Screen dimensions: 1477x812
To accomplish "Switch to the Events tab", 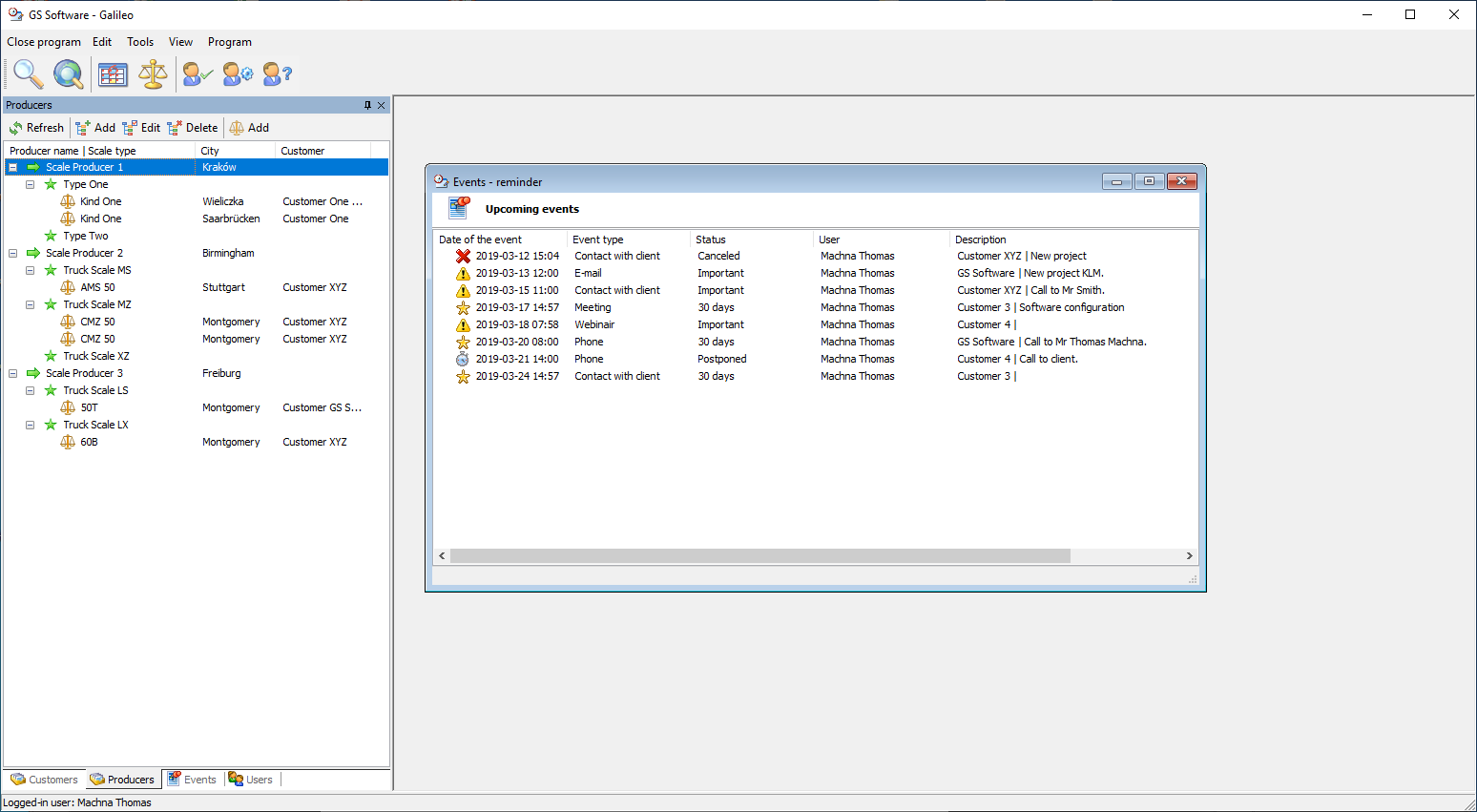I will pyautogui.click(x=192, y=780).
